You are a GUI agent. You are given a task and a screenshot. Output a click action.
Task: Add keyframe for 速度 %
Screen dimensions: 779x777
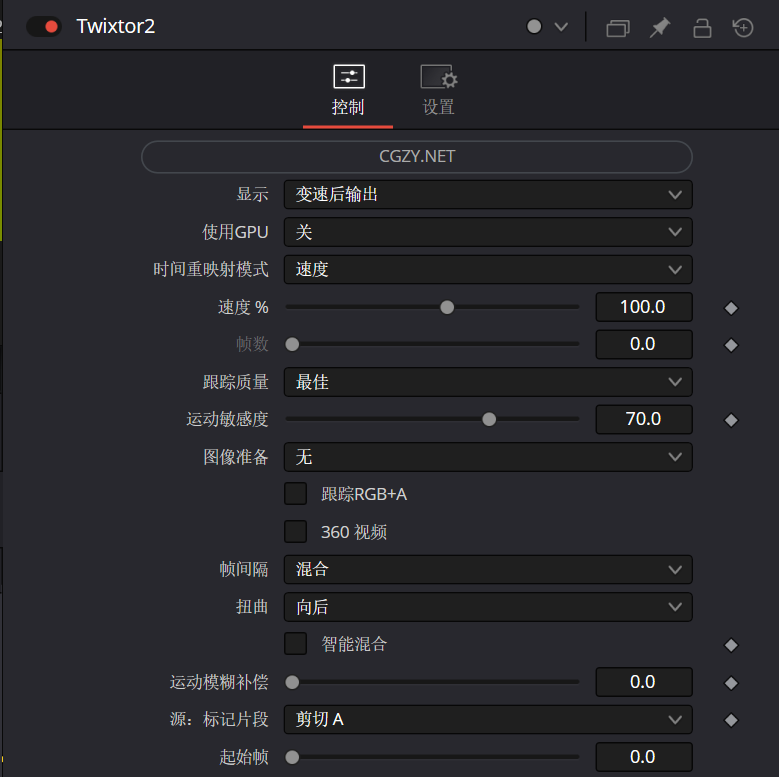tap(731, 308)
